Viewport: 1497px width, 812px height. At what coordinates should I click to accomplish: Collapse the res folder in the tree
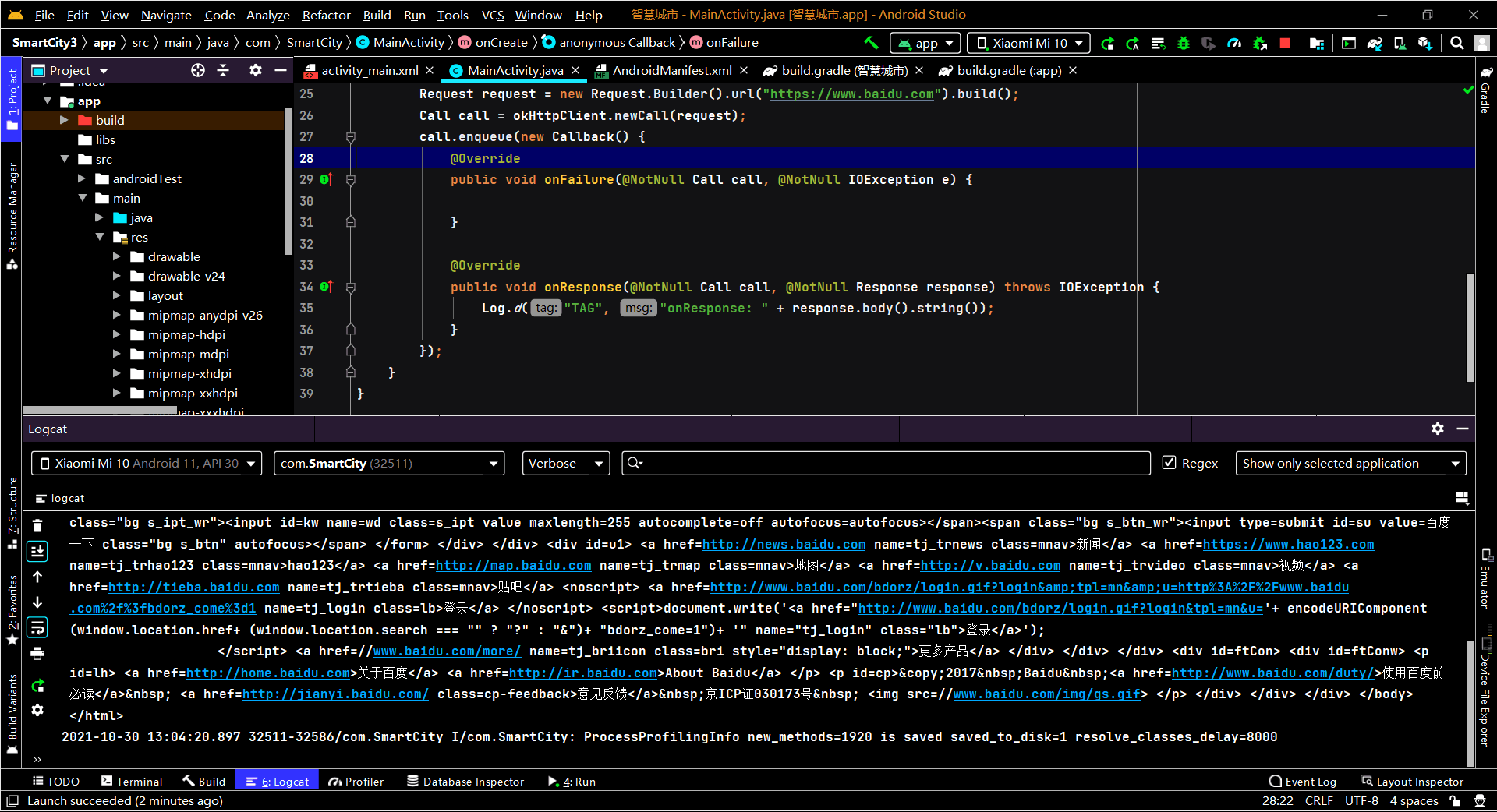tap(100, 237)
